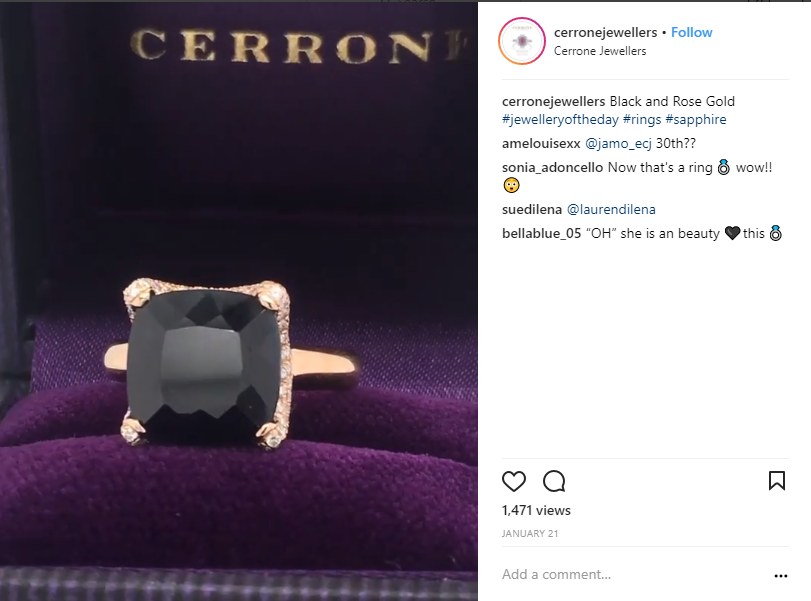Viewport: 811px width, 601px height.
Task: Follow cerronejewellers account
Action: 692,32
